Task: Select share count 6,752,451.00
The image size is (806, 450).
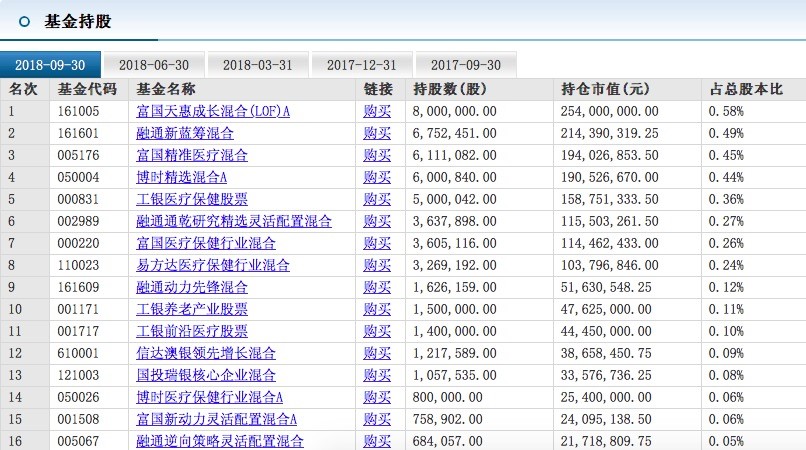Action: coord(454,133)
